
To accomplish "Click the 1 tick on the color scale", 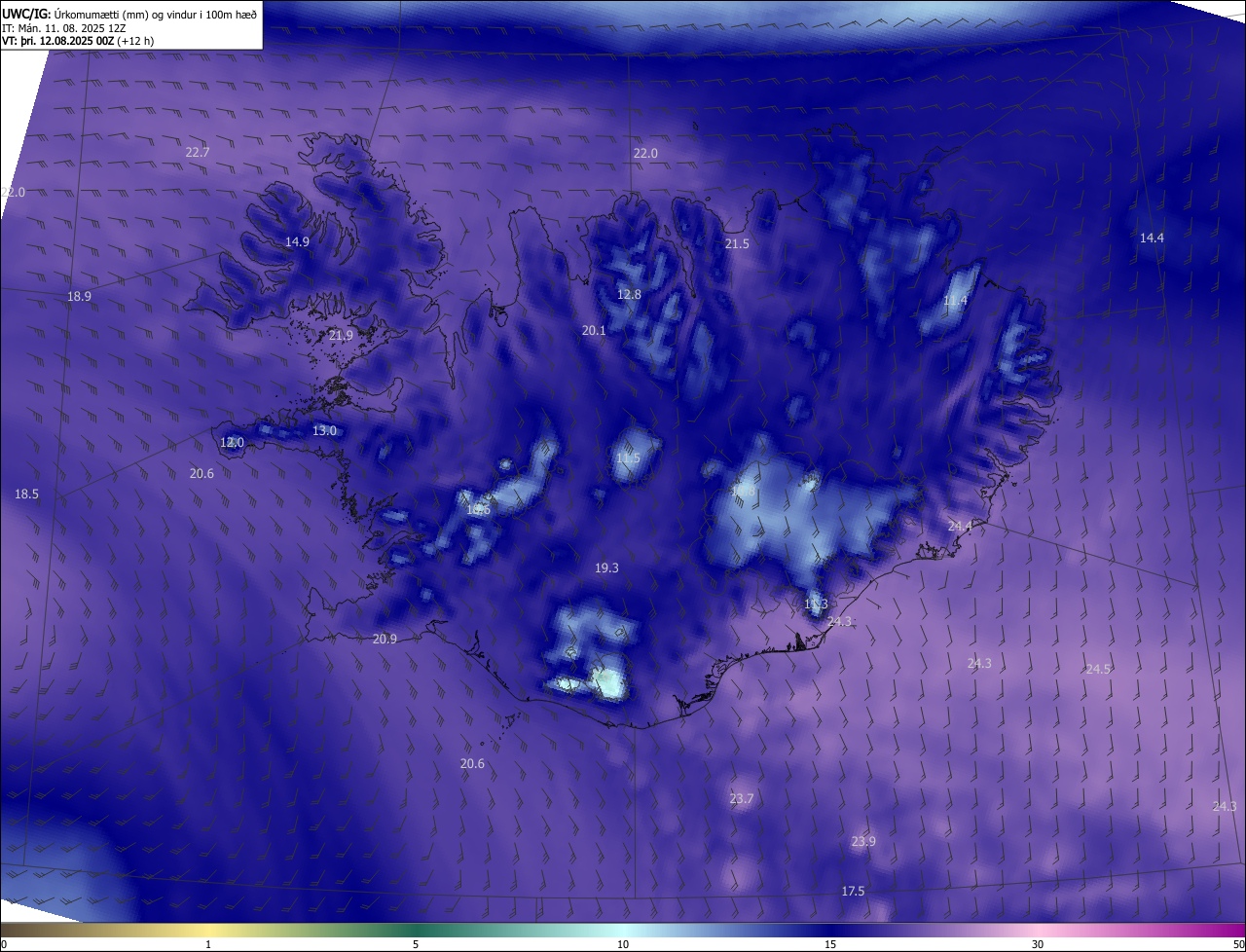I will coord(208,944).
